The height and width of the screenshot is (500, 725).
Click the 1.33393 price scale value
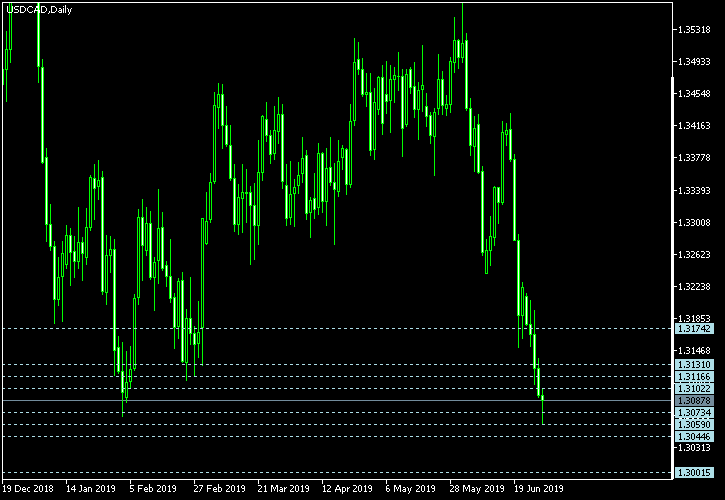(694, 191)
